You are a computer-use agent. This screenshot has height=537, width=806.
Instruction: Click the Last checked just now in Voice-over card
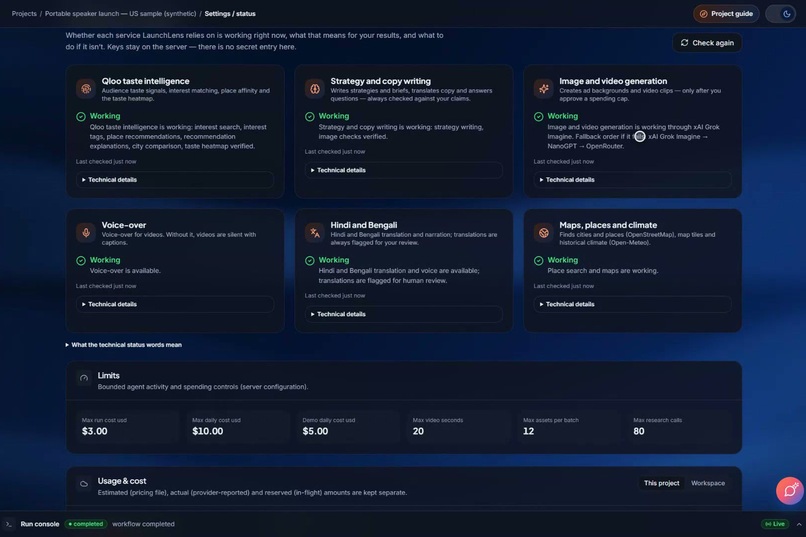pos(106,286)
